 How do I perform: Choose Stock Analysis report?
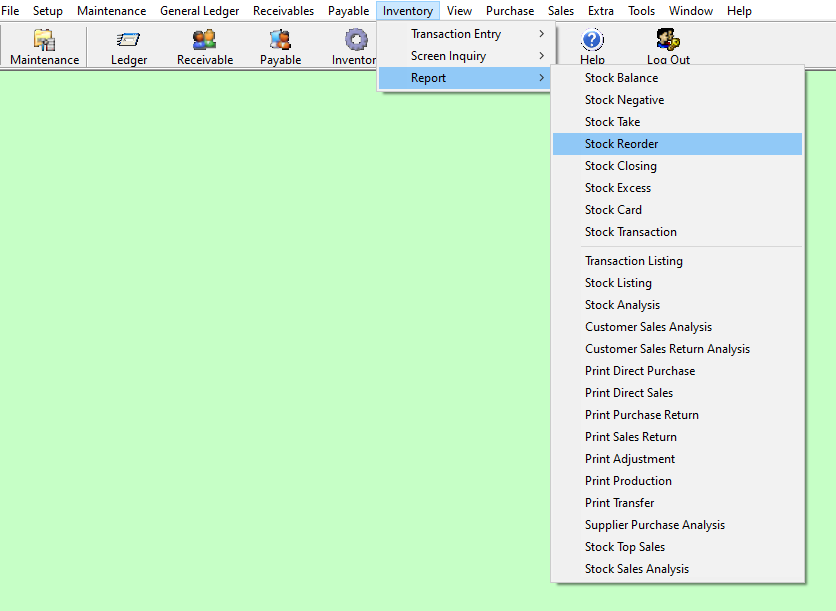(x=677, y=305)
